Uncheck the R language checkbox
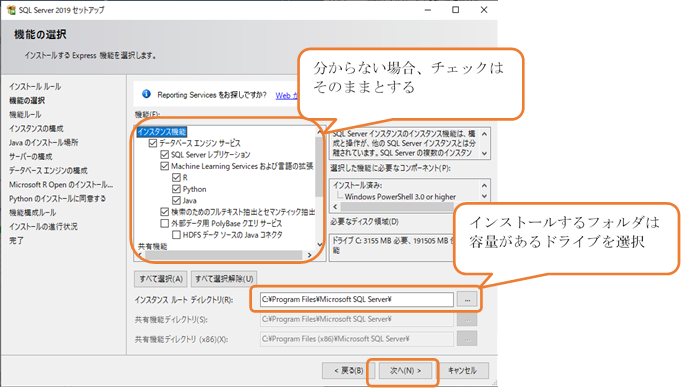 (x=176, y=177)
